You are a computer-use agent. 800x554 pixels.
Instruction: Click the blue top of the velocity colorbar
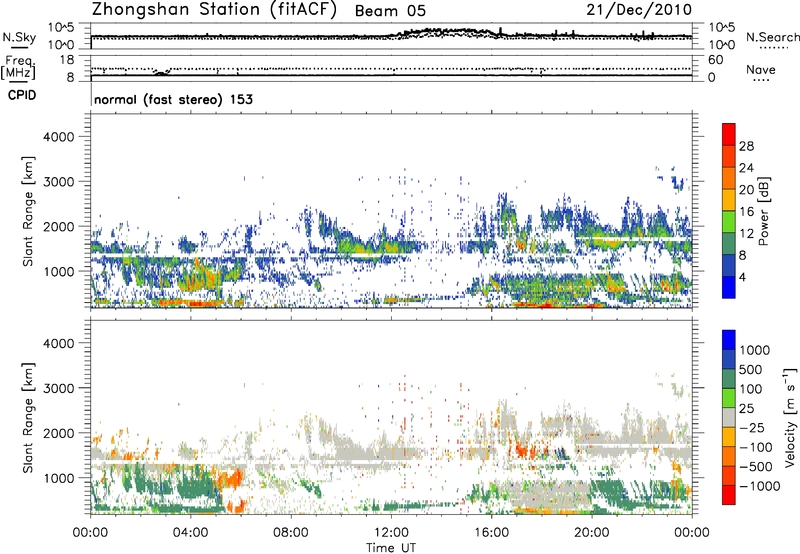[729, 340]
